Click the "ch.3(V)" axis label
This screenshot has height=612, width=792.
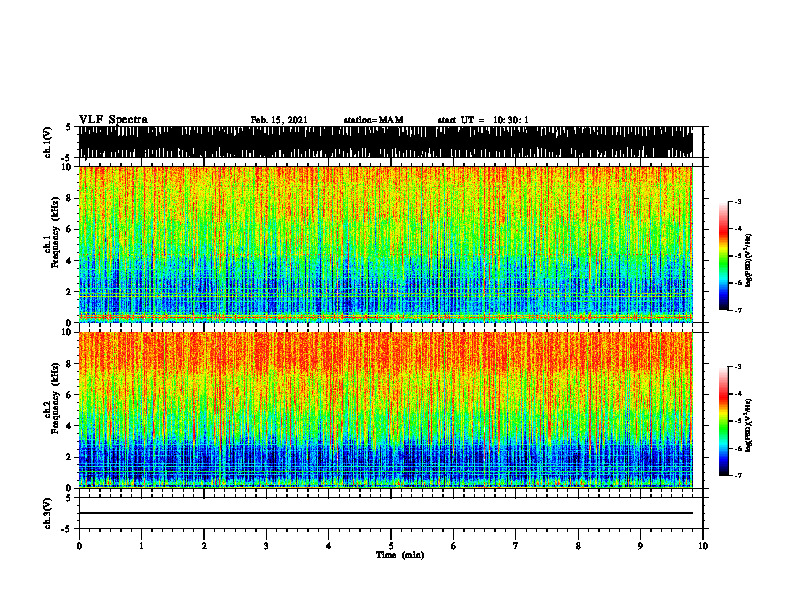click(47, 513)
